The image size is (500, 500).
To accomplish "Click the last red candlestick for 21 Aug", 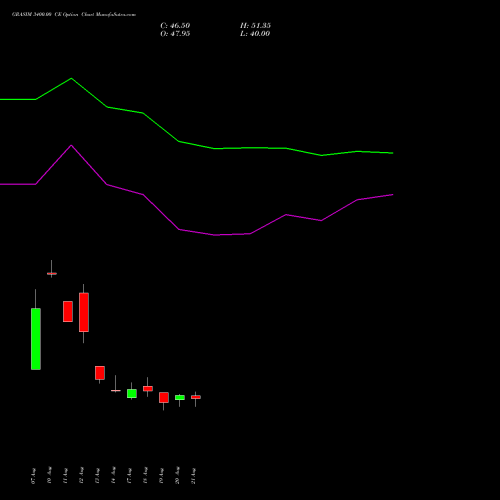I will [196, 397].
